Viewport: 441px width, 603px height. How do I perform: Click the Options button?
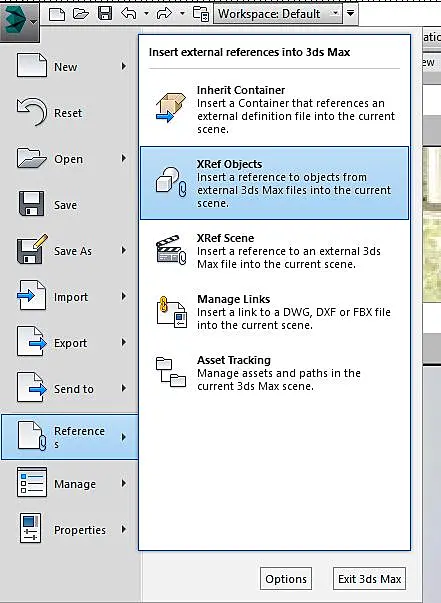286,578
